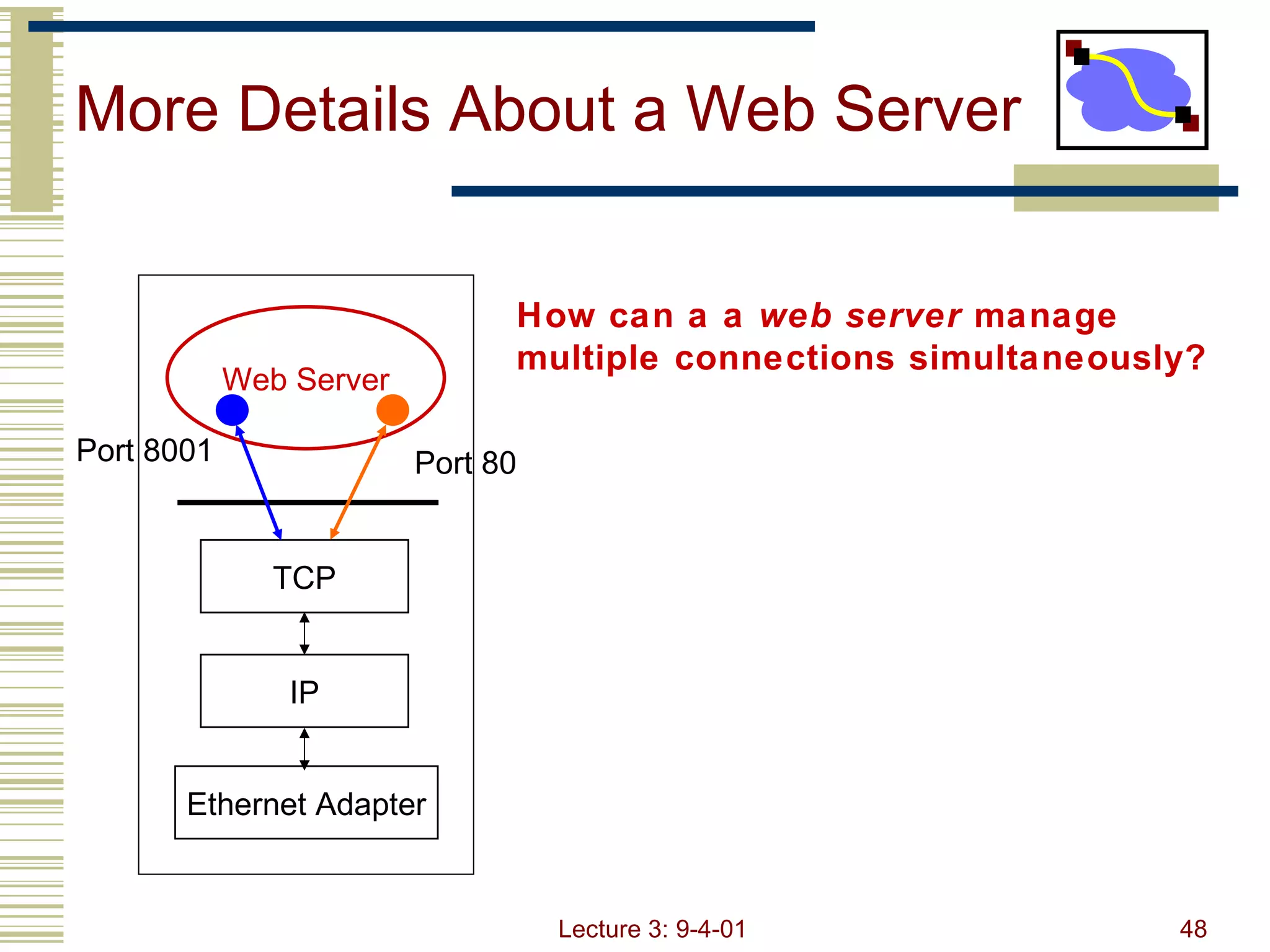
Task: Click the question text 'How can a a web server manage'
Action: (817, 316)
